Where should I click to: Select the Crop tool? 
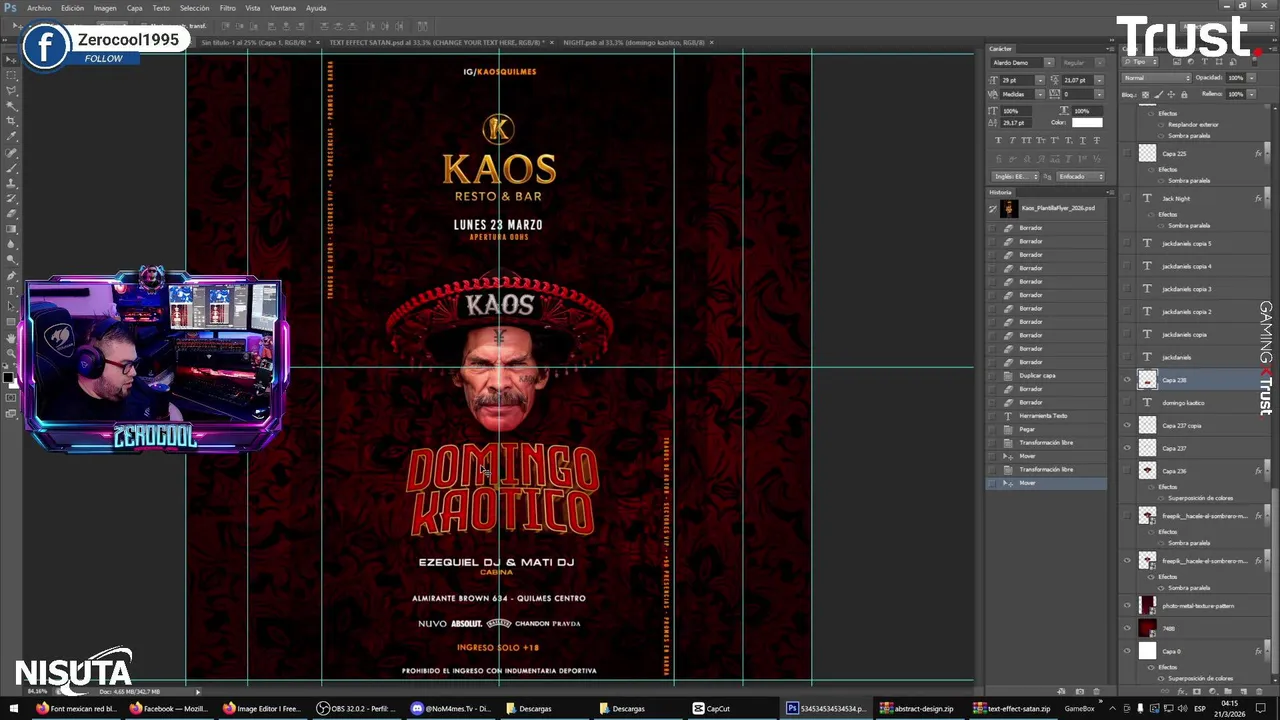click(11, 121)
